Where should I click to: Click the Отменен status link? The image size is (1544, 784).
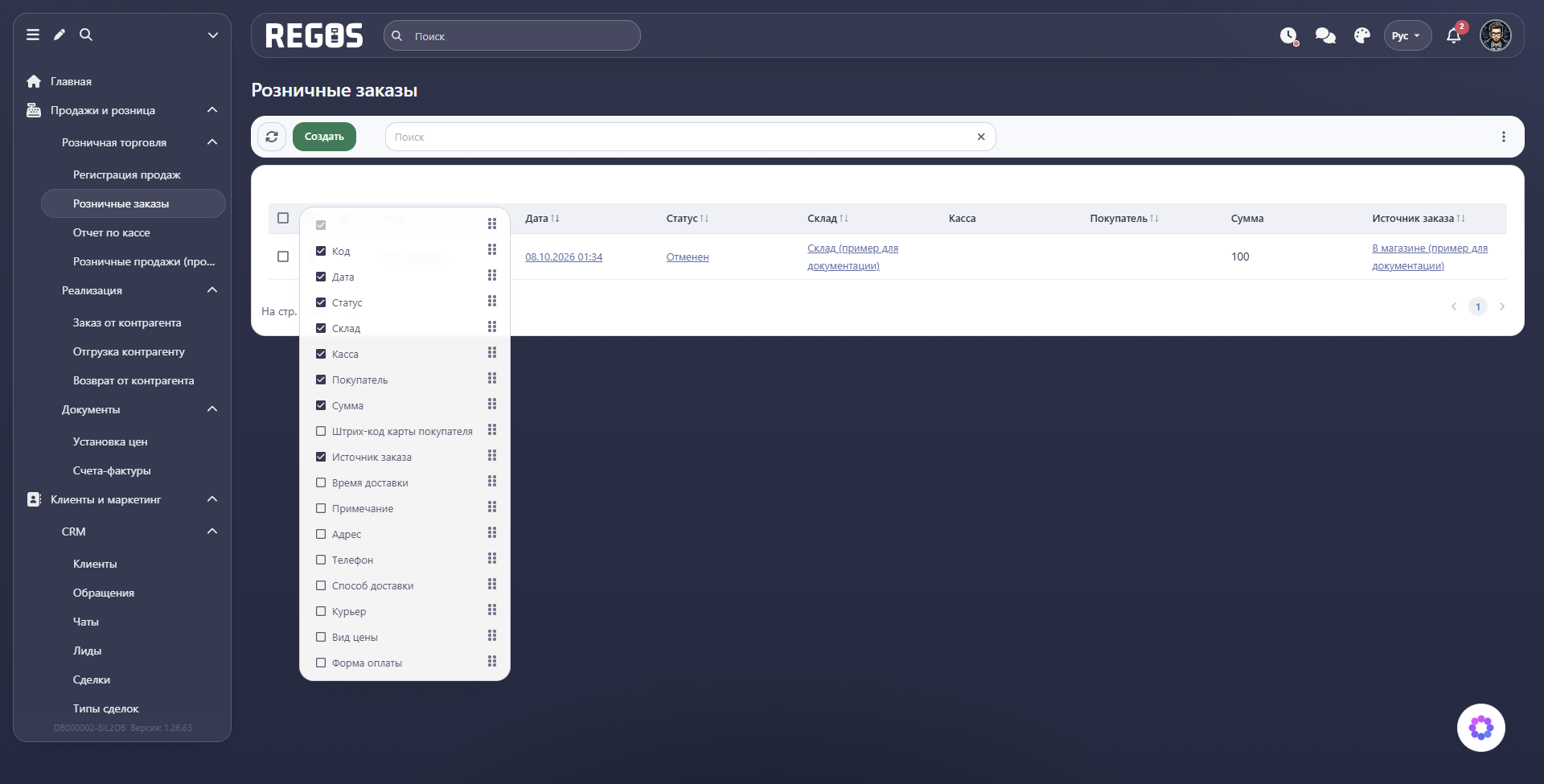[688, 257]
